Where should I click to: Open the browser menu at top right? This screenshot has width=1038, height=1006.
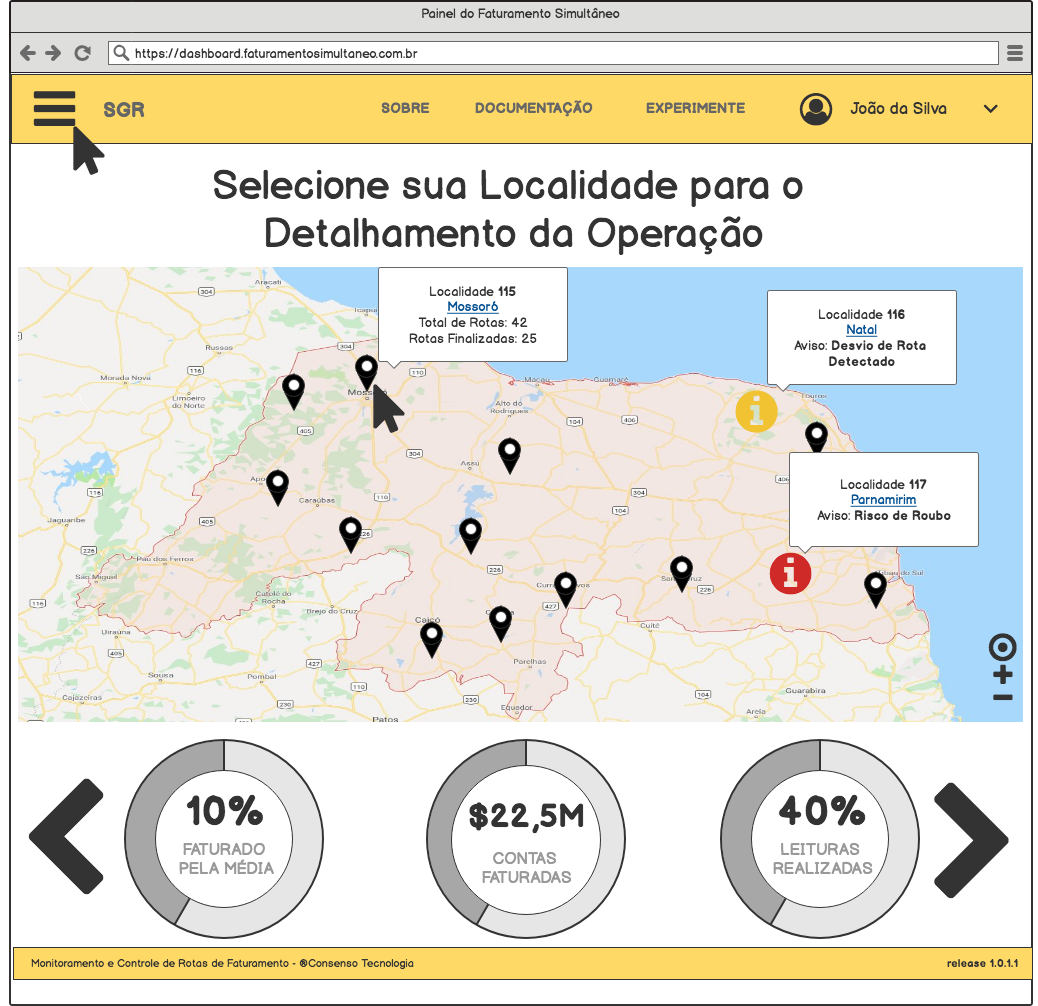pos(1015,52)
